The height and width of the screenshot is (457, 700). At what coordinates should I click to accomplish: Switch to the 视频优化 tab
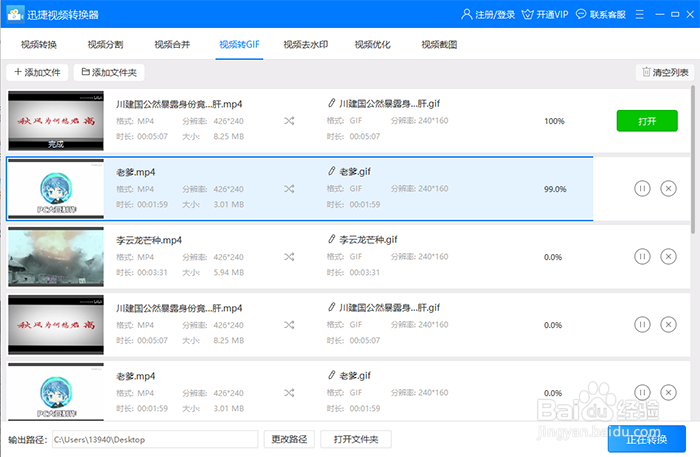[x=372, y=44]
